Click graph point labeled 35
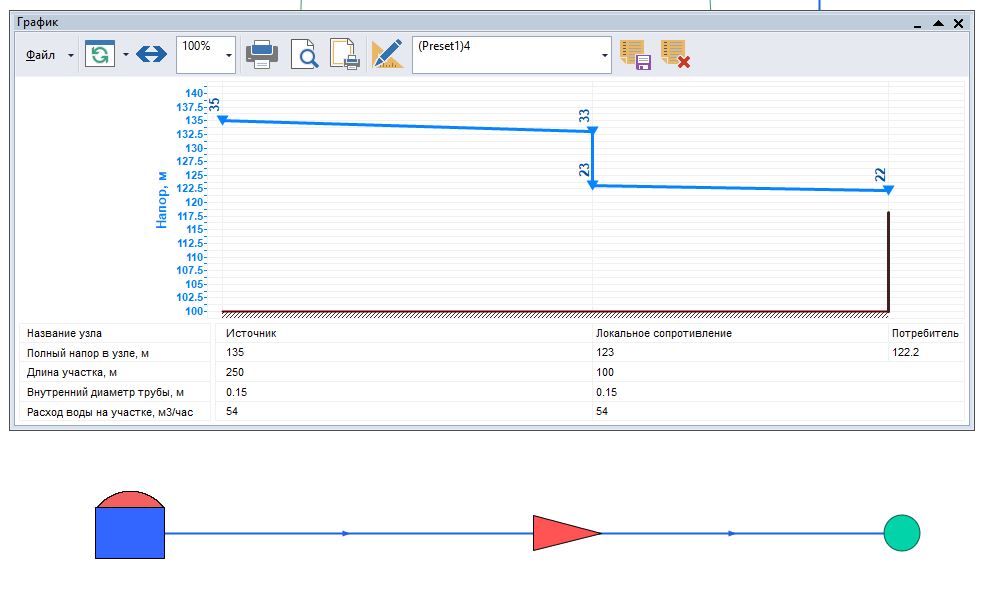 click(222, 120)
